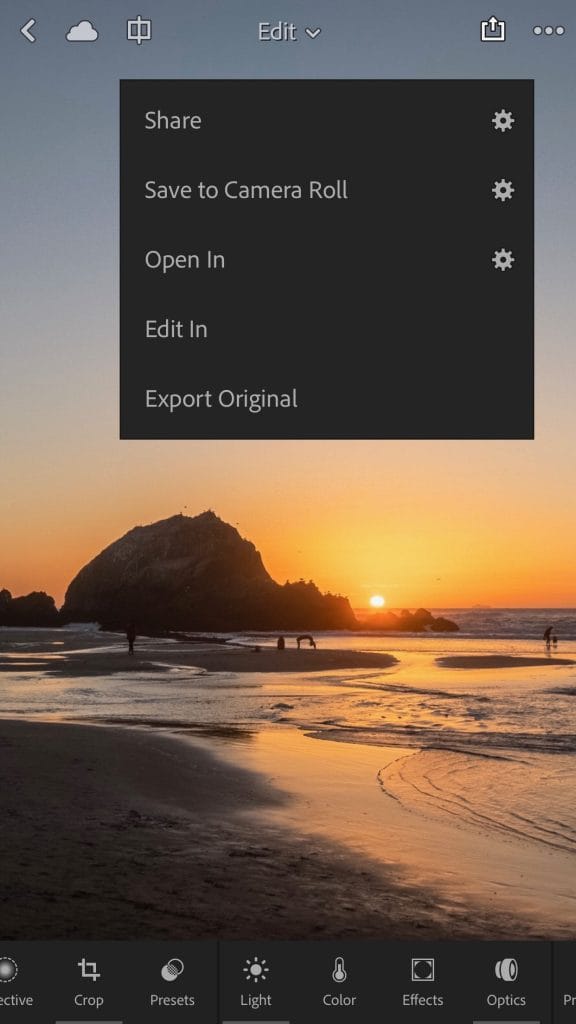Open the Presets panel
The width and height of the screenshot is (576, 1024).
point(172,982)
